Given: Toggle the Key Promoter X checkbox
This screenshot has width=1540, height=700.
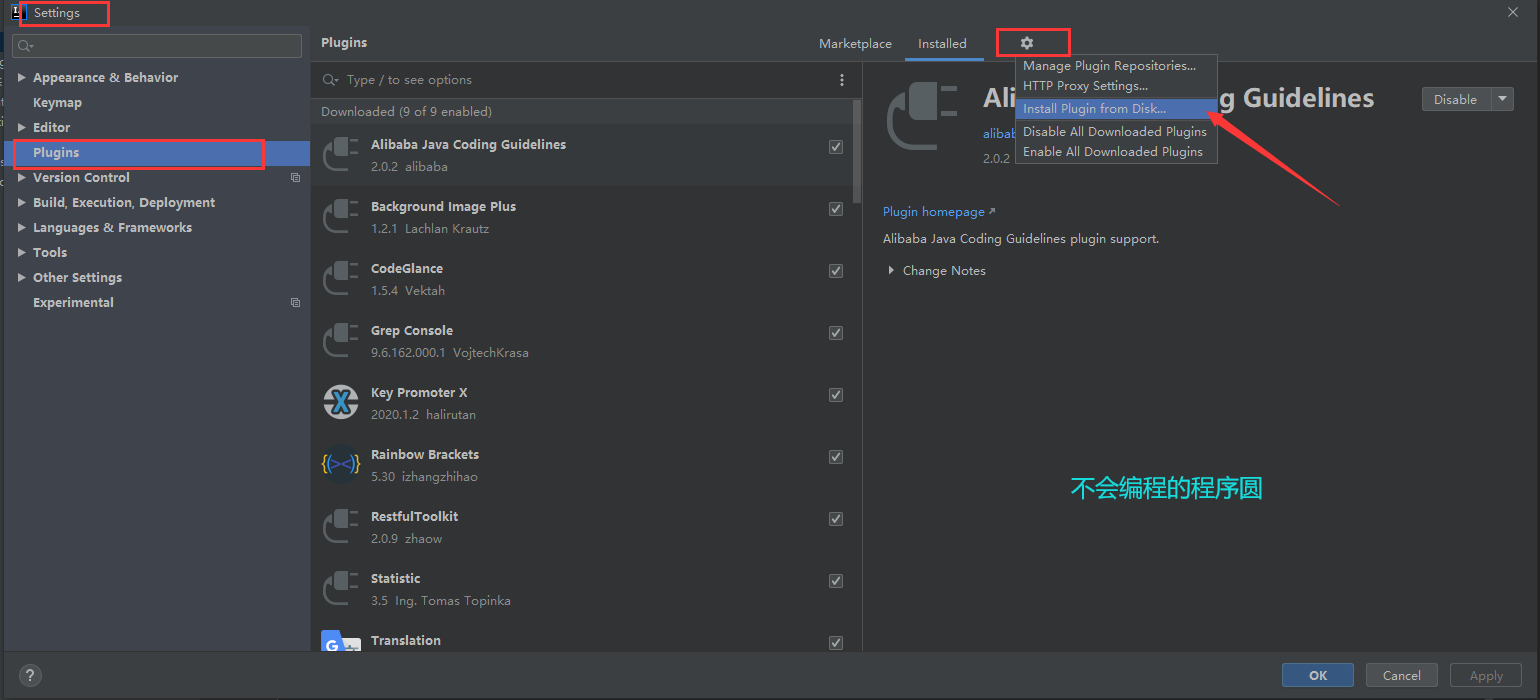Looking at the screenshot, I should pyautogui.click(x=836, y=395).
